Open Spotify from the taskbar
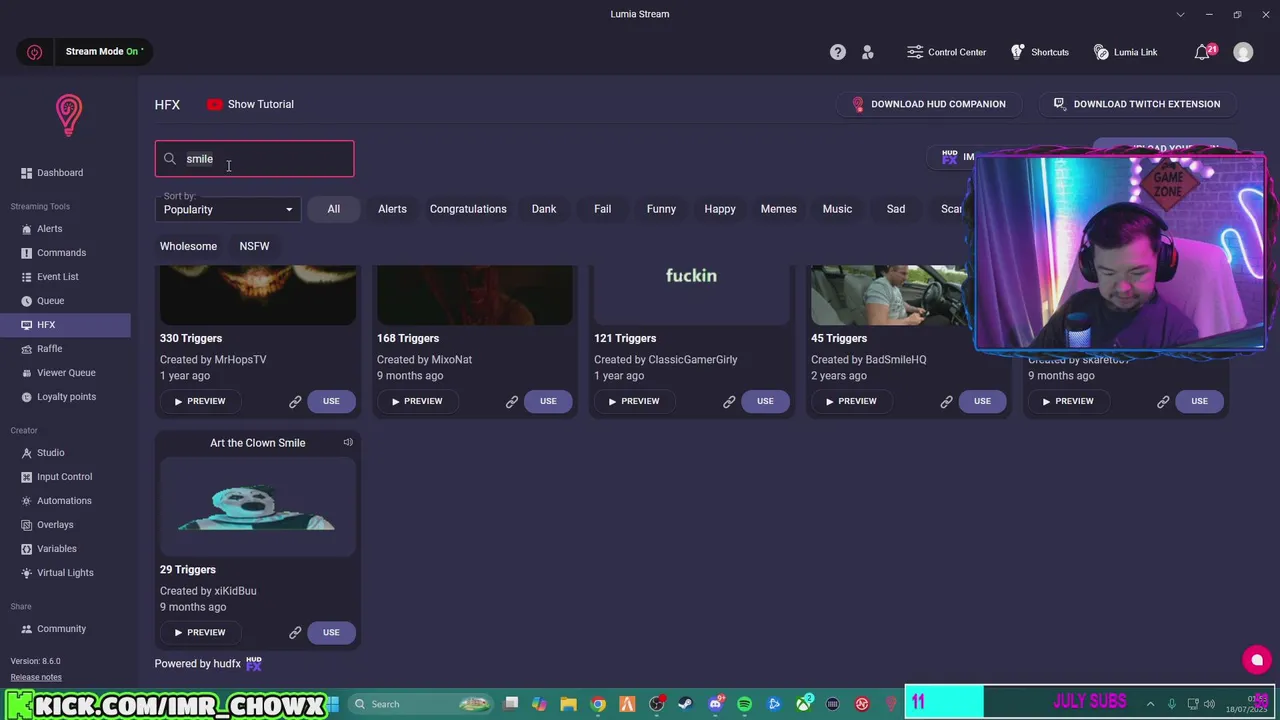The width and height of the screenshot is (1280, 720). [744, 704]
